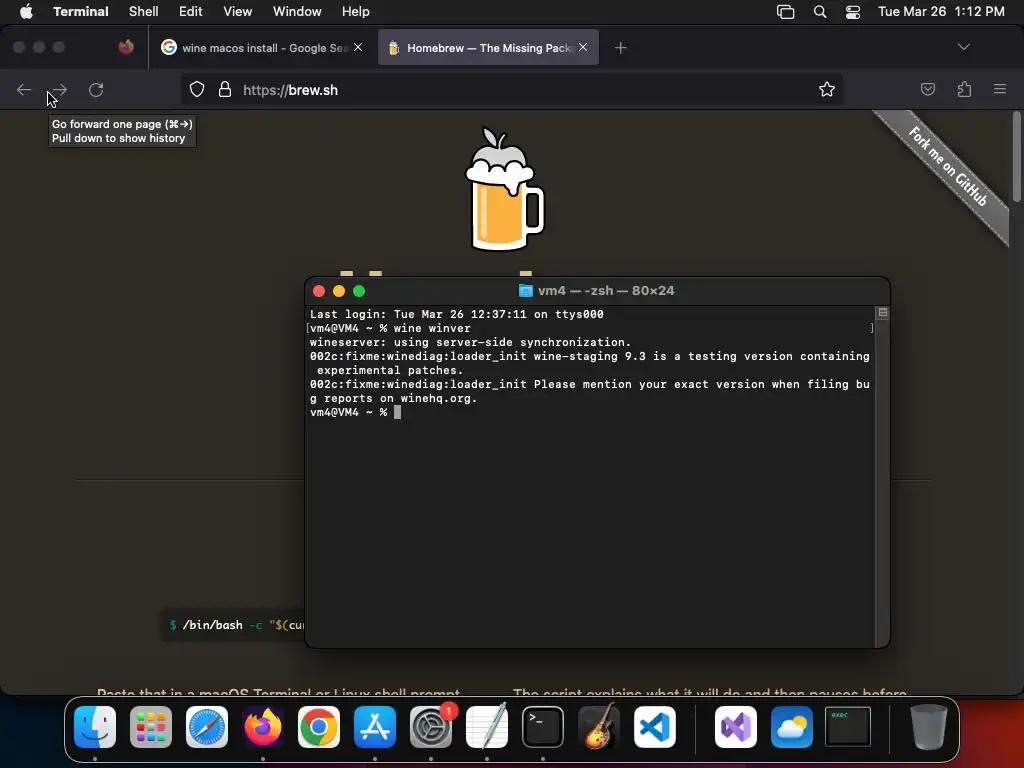Open the Weather app from the Dock
Screen dimensions: 1024x768
792,727
